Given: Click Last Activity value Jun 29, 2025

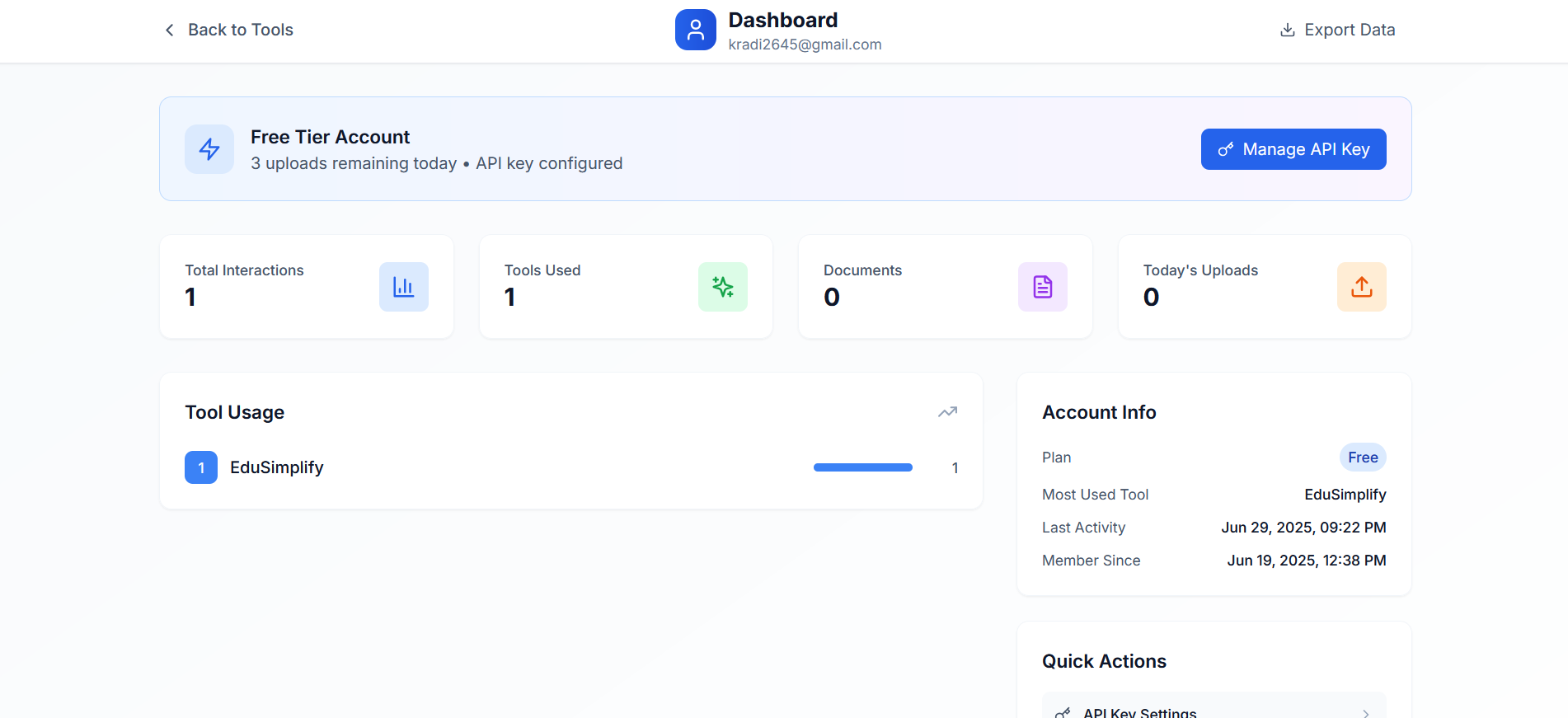Looking at the screenshot, I should (1303, 528).
